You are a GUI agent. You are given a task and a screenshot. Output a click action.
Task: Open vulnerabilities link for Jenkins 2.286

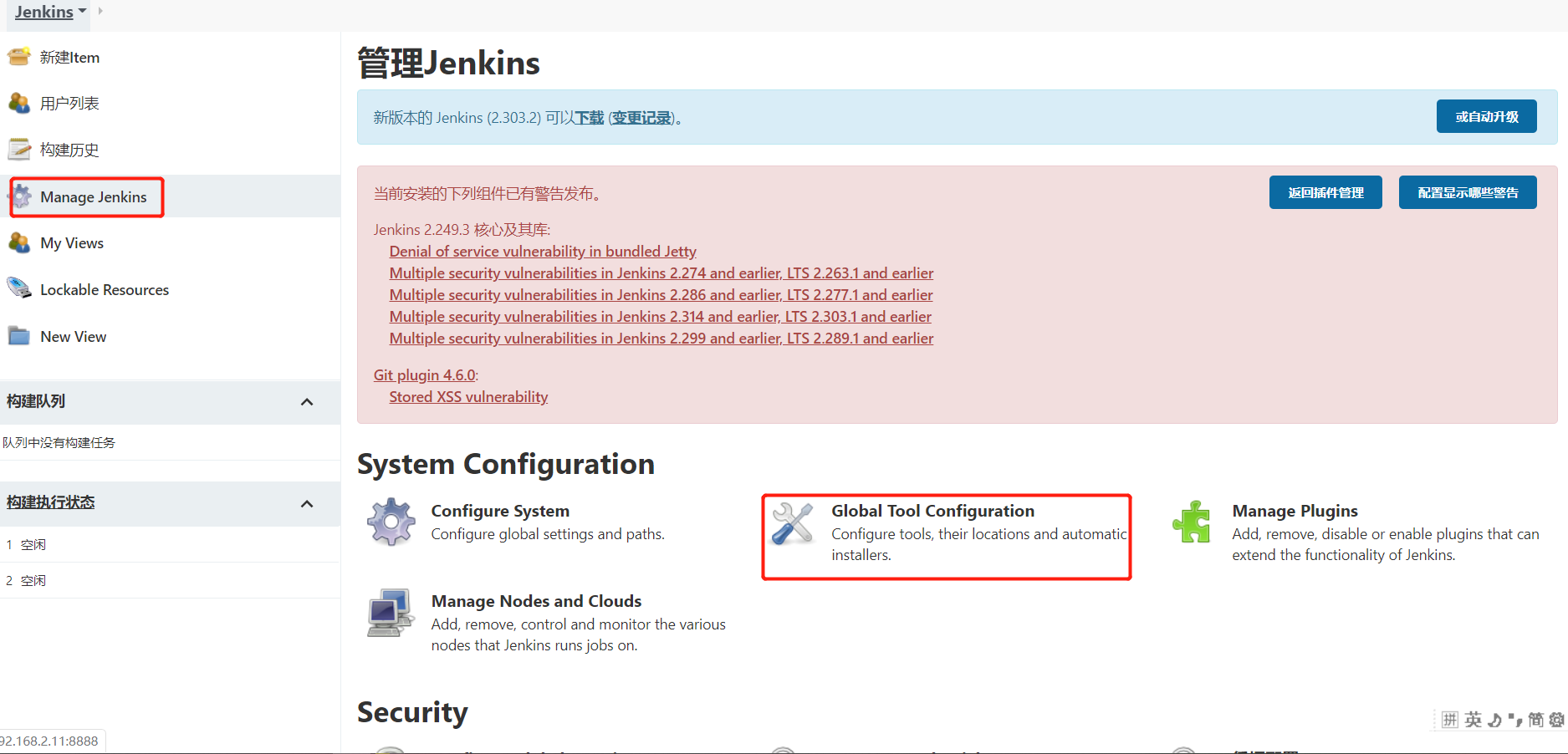tap(661, 294)
